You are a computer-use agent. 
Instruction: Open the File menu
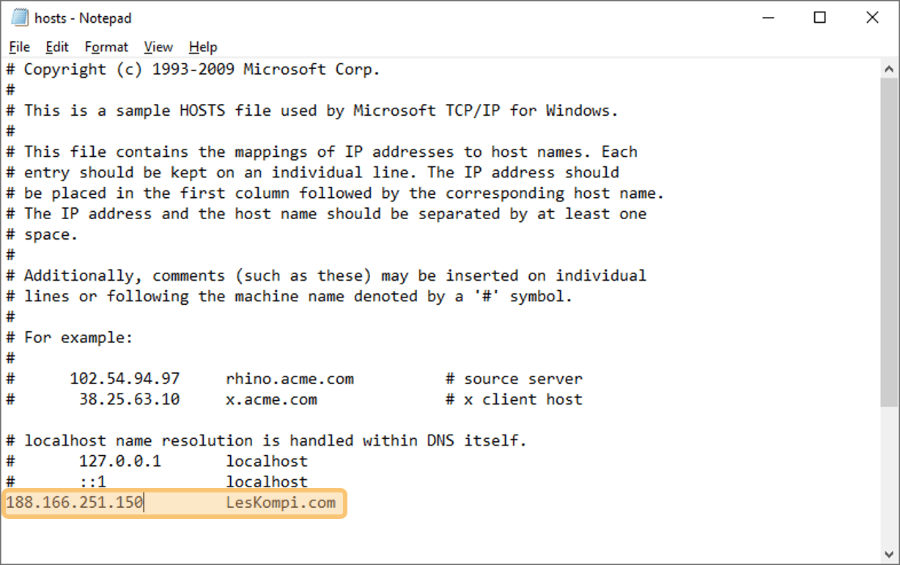tap(20, 47)
